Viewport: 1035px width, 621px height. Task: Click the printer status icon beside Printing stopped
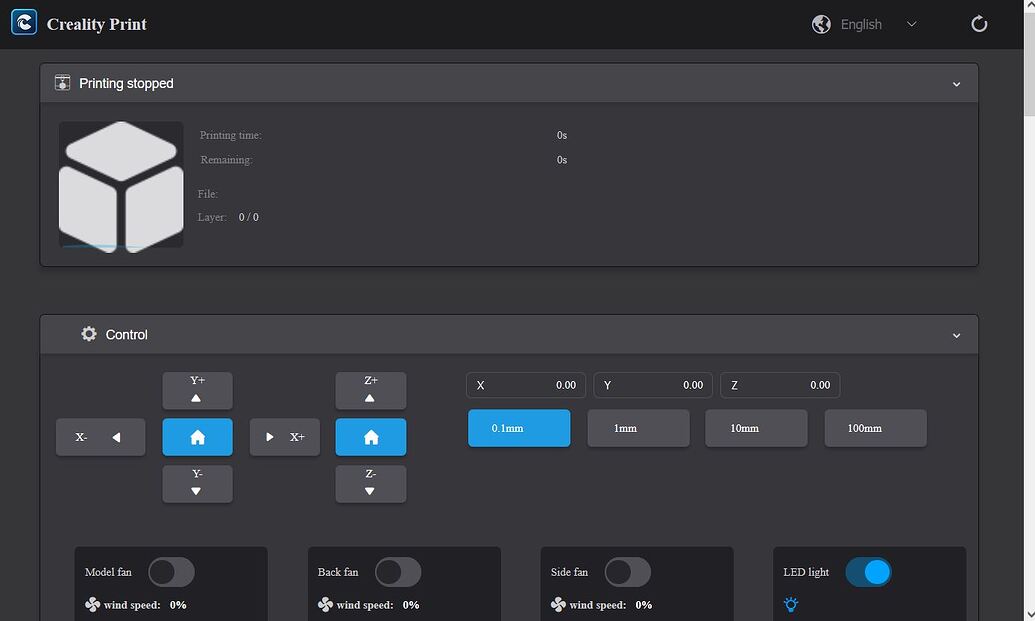pos(62,82)
